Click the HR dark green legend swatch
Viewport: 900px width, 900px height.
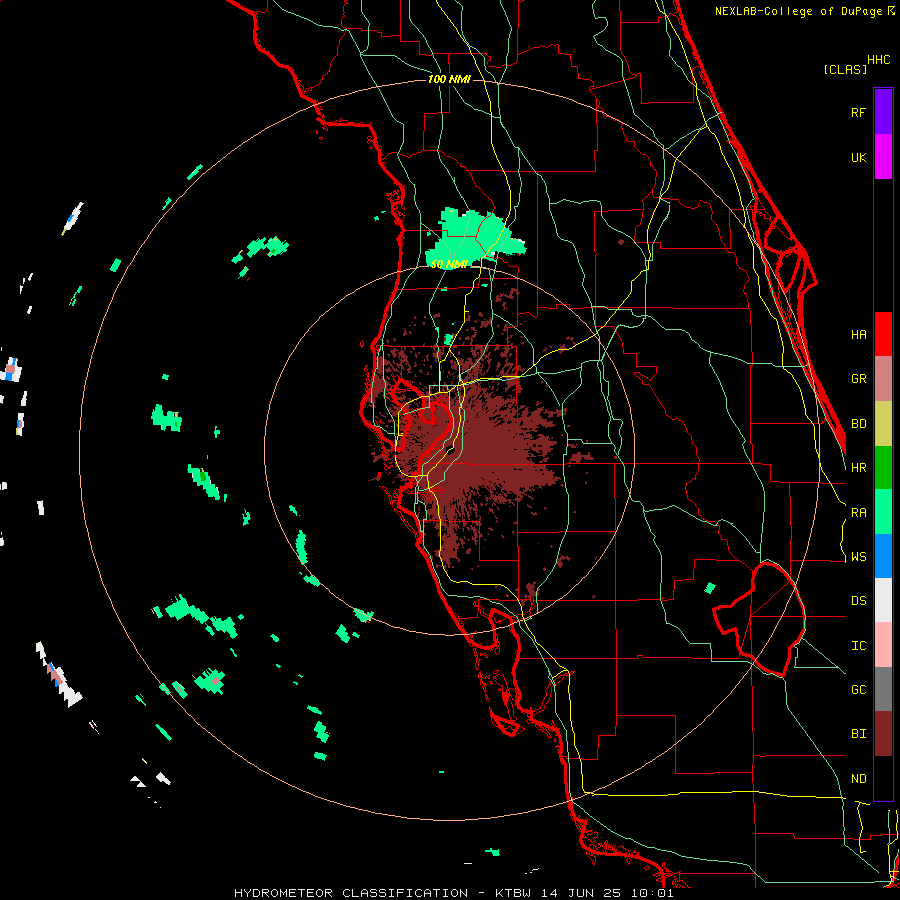tap(883, 468)
